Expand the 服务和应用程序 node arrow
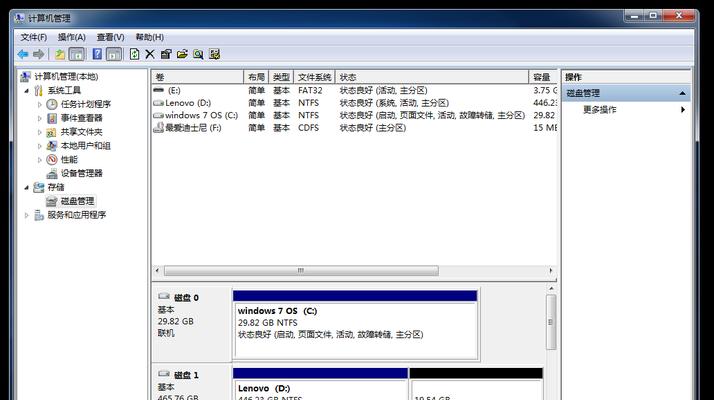Screen dimensions: 714x400 pos(26,215)
